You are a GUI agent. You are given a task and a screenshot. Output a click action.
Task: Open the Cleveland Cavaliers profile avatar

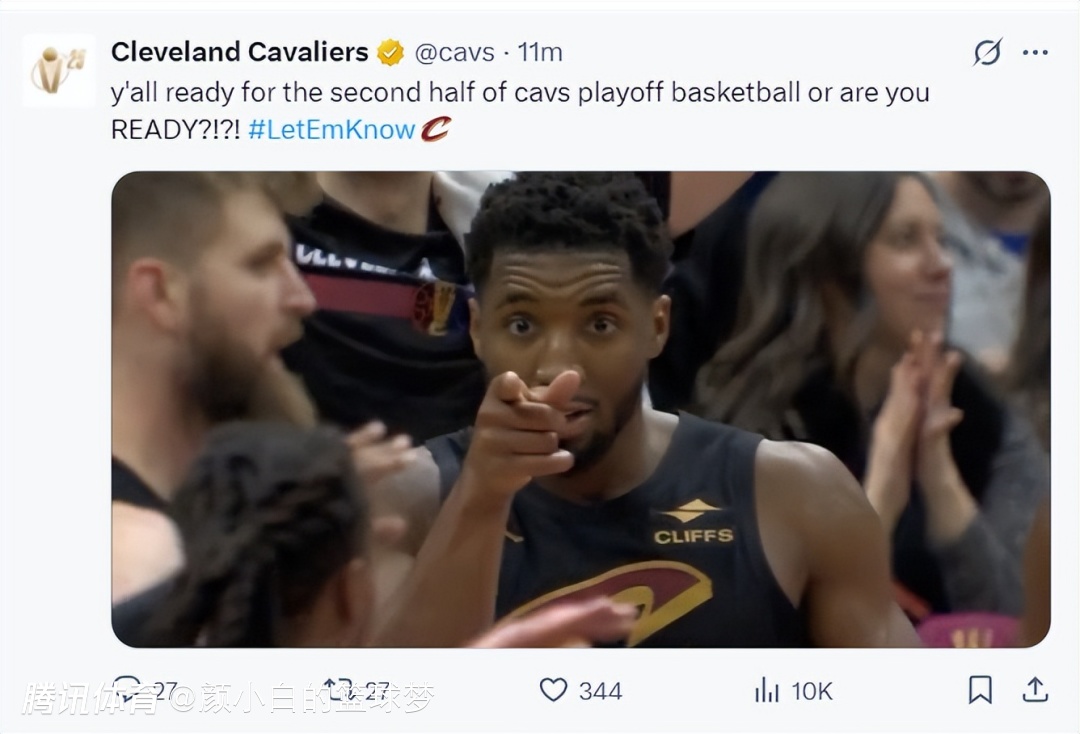(58, 70)
